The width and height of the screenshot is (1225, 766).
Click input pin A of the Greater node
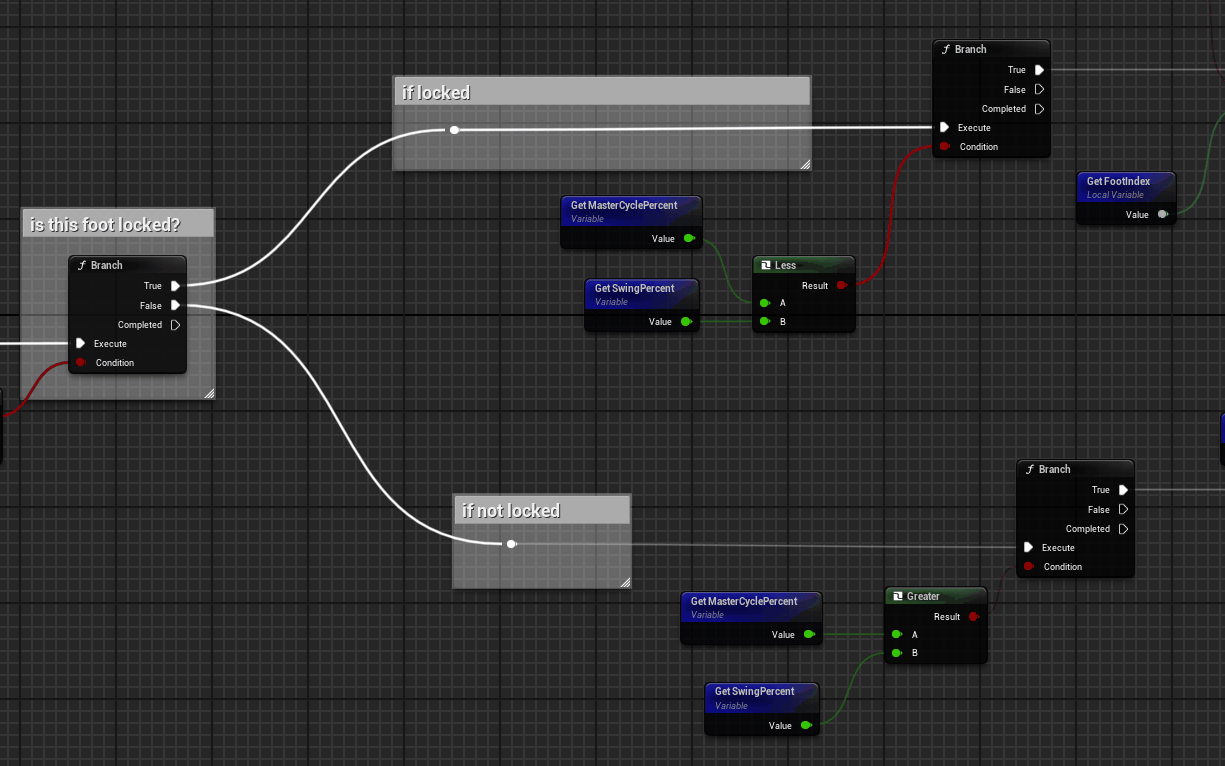tap(897, 634)
